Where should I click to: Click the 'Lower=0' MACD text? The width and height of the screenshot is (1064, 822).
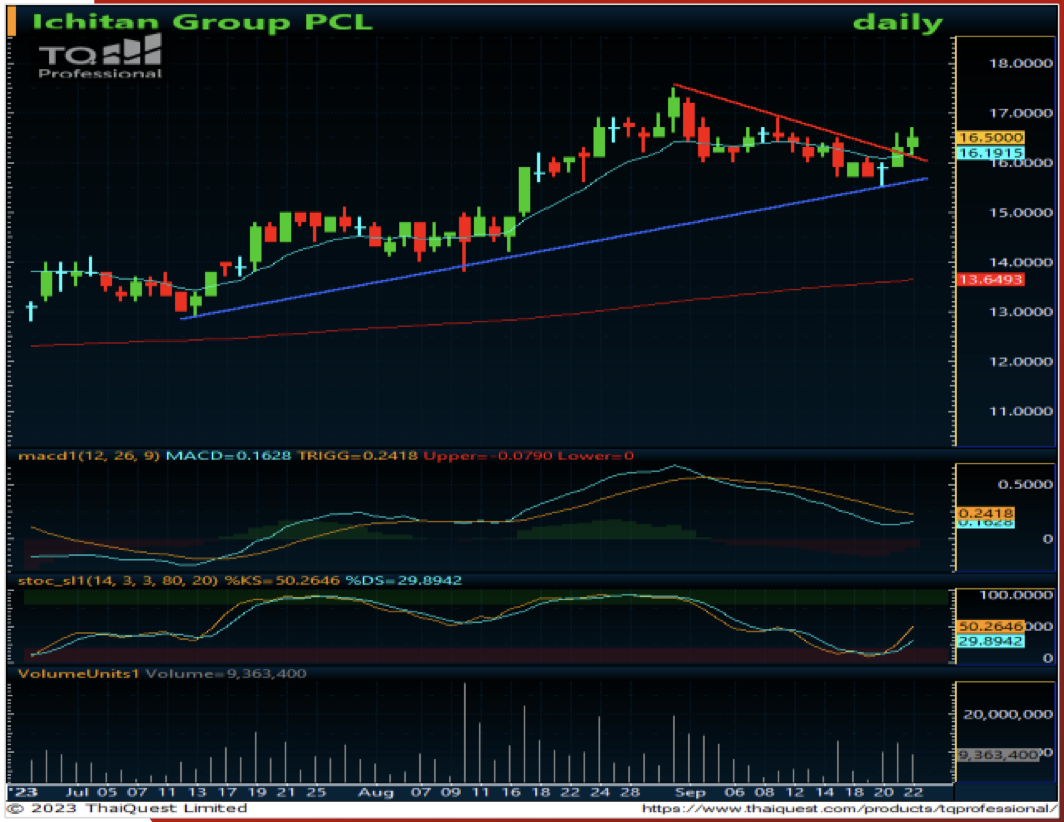596,455
